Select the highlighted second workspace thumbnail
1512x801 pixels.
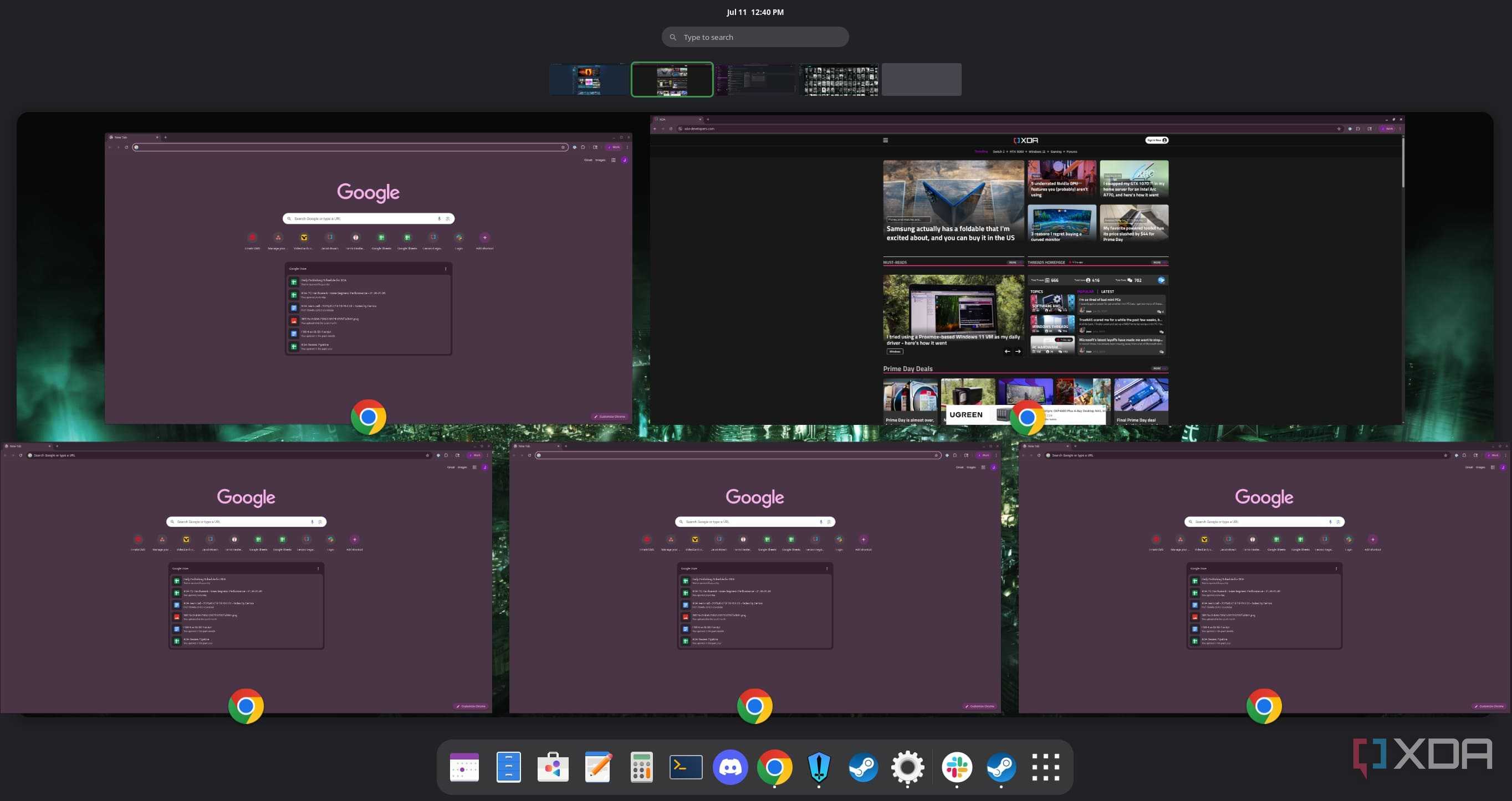(x=672, y=79)
